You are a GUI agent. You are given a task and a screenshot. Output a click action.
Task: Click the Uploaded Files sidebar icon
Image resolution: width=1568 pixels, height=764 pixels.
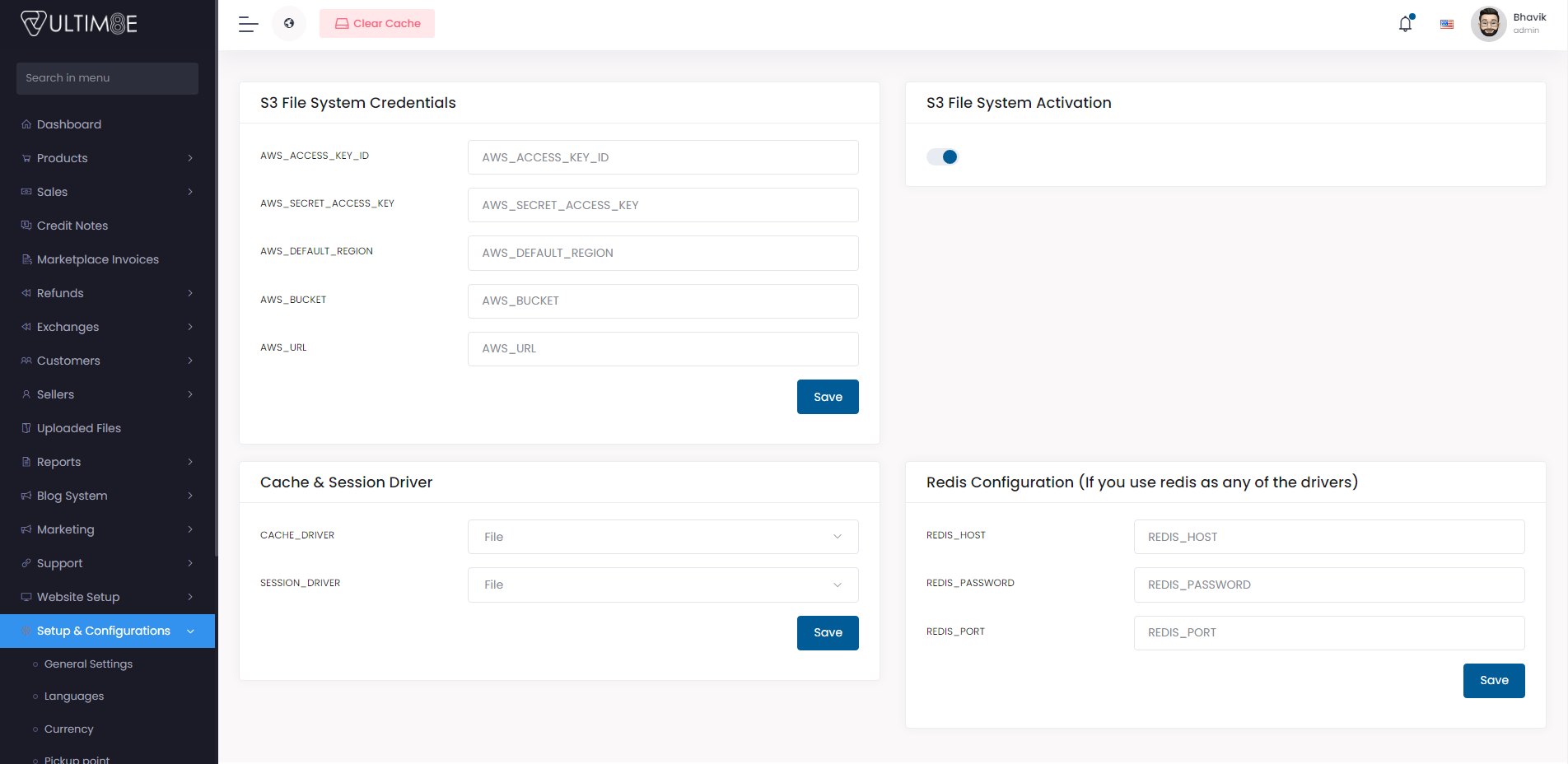pos(26,427)
